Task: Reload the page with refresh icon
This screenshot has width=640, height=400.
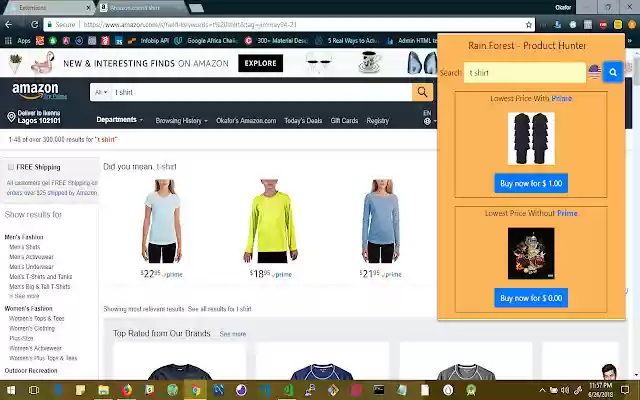Action: point(34,24)
